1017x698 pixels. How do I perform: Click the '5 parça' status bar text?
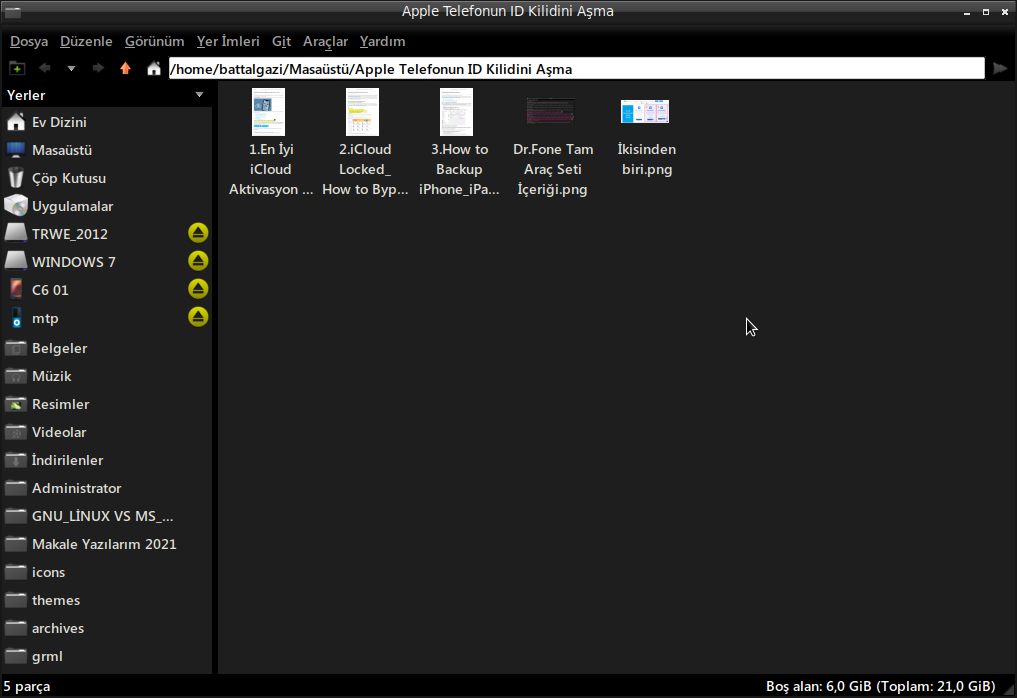(x=27, y=686)
